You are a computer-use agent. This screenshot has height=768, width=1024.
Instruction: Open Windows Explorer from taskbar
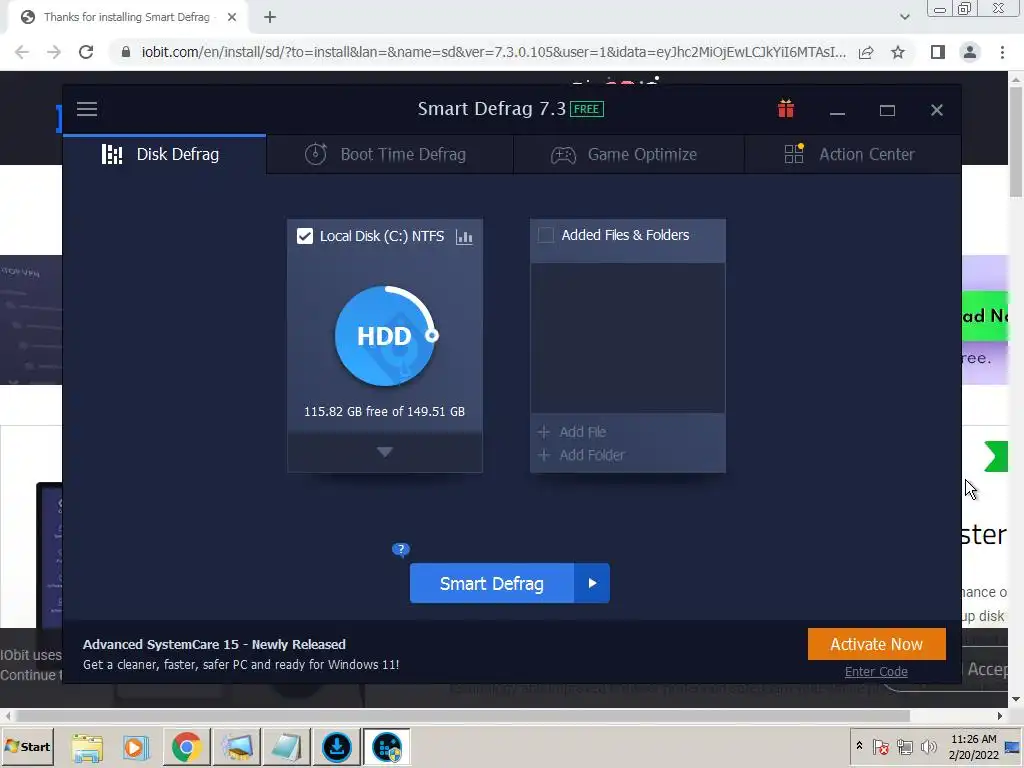coord(87,747)
